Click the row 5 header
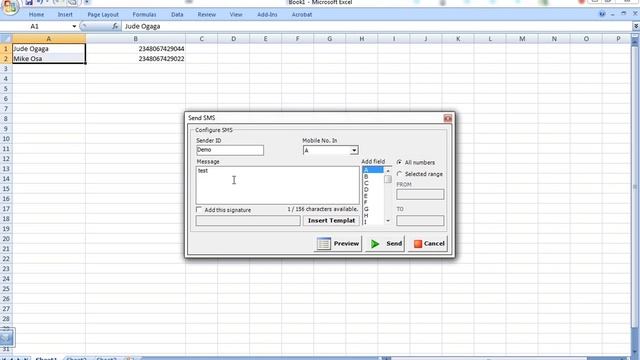 point(6,89)
